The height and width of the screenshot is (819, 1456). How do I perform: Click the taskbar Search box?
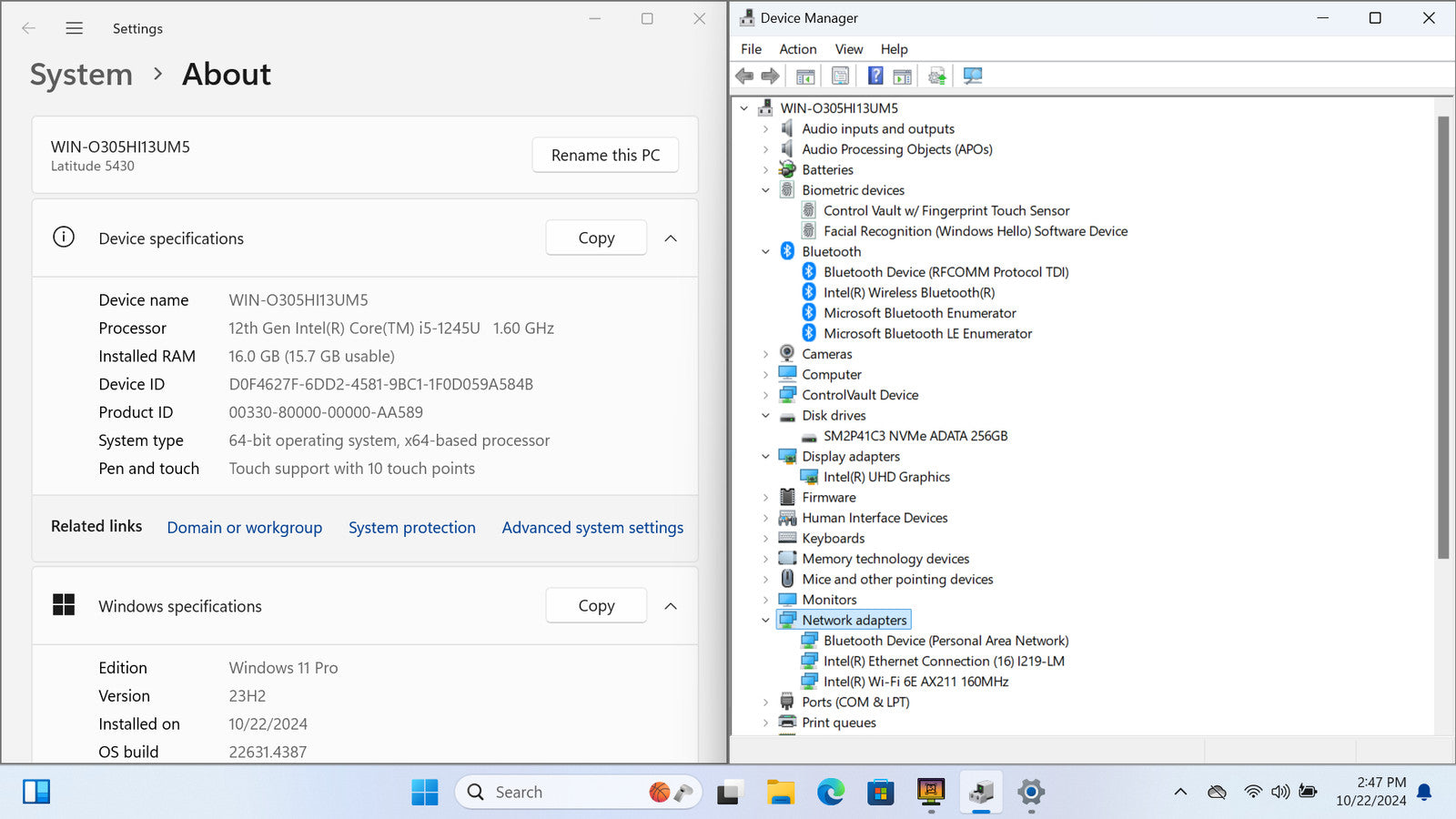(x=578, y=792)
